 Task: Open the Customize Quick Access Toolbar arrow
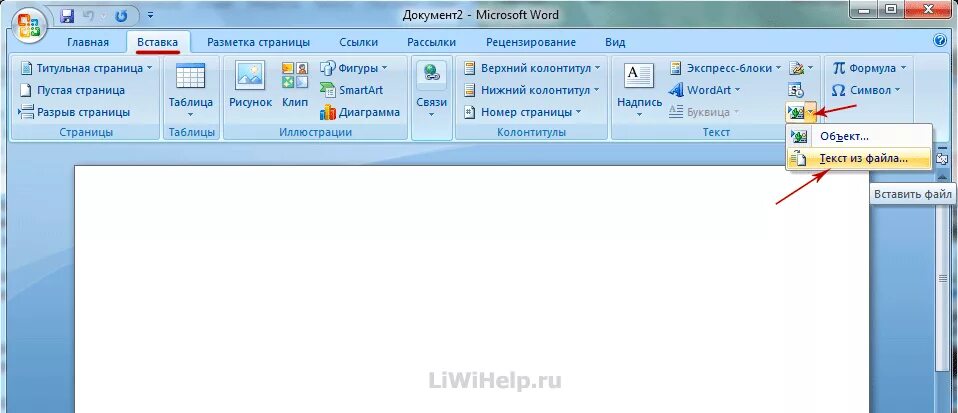coord(150,14)
